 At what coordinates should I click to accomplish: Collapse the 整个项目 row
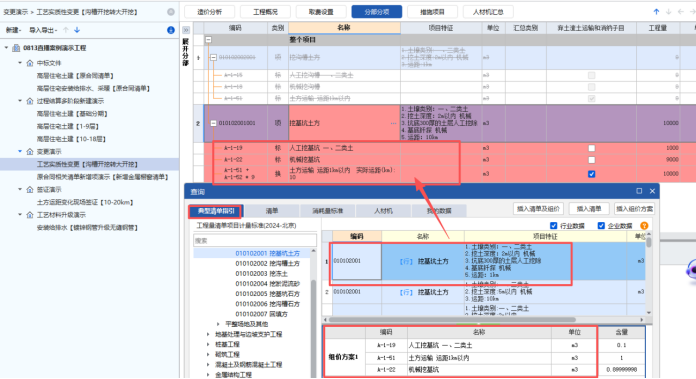208,39
